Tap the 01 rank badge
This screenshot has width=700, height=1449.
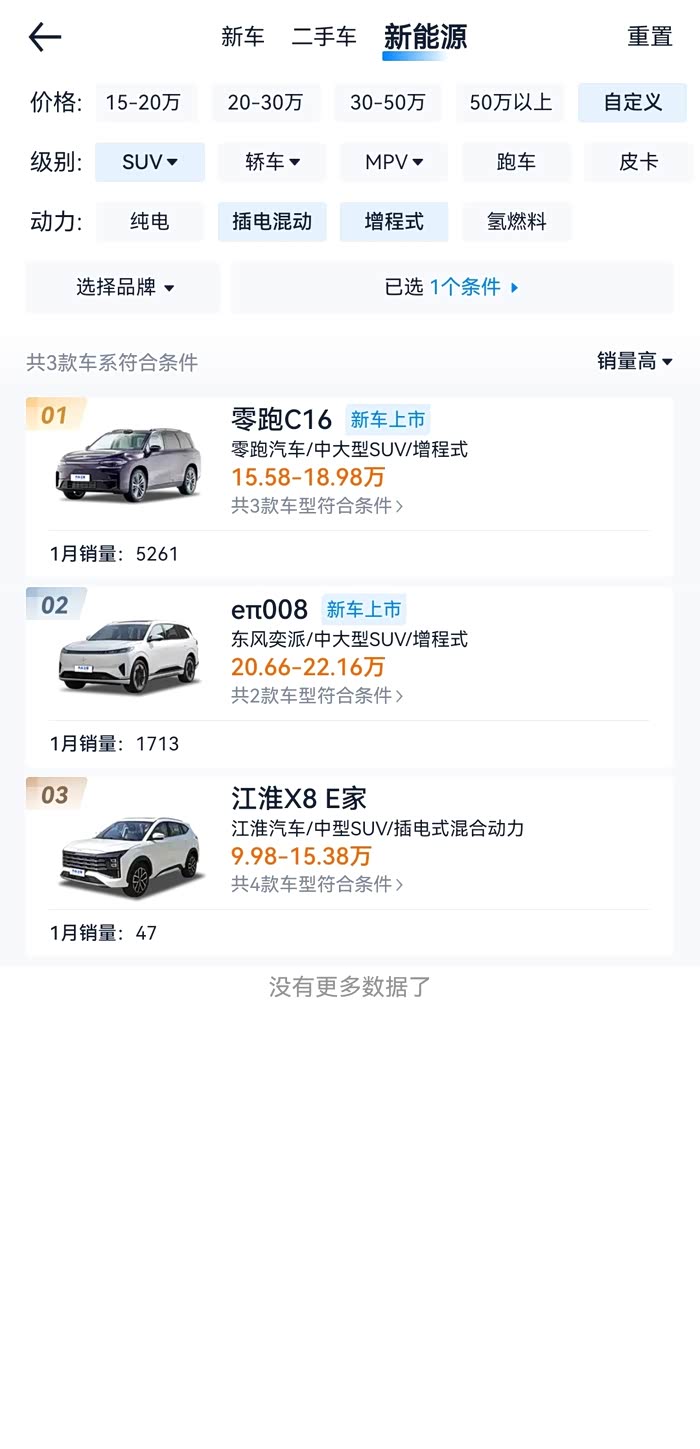(x=55, y=415)
